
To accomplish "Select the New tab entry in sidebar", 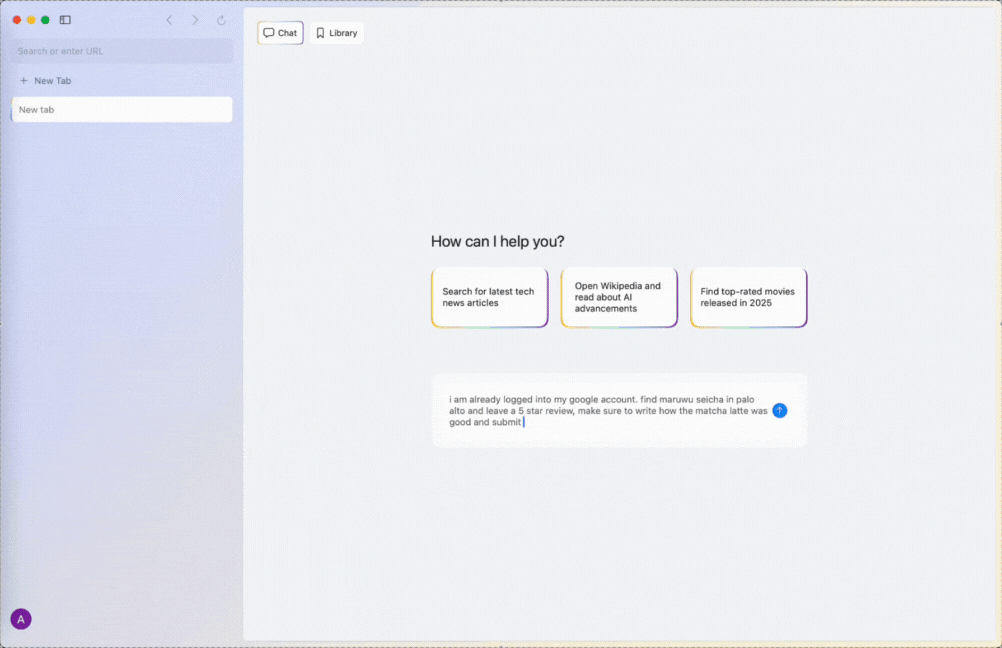I will point(121,109).
